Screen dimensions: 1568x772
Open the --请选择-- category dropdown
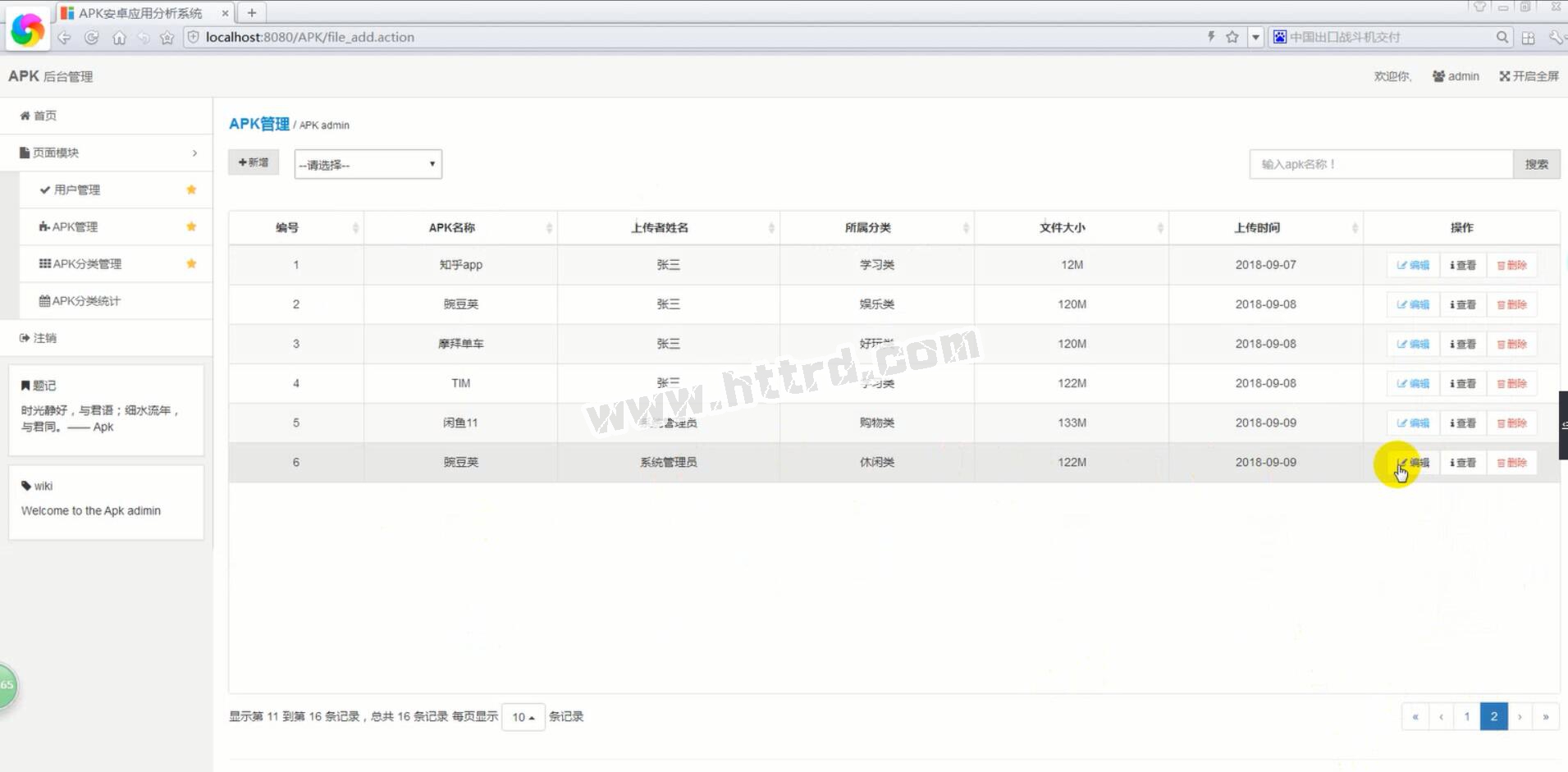(368, 164)
